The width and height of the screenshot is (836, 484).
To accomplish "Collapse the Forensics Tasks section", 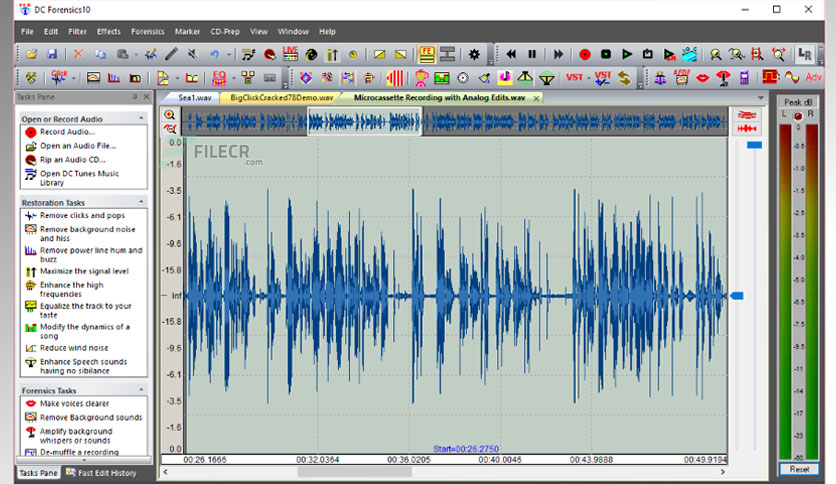I will 141,390.
